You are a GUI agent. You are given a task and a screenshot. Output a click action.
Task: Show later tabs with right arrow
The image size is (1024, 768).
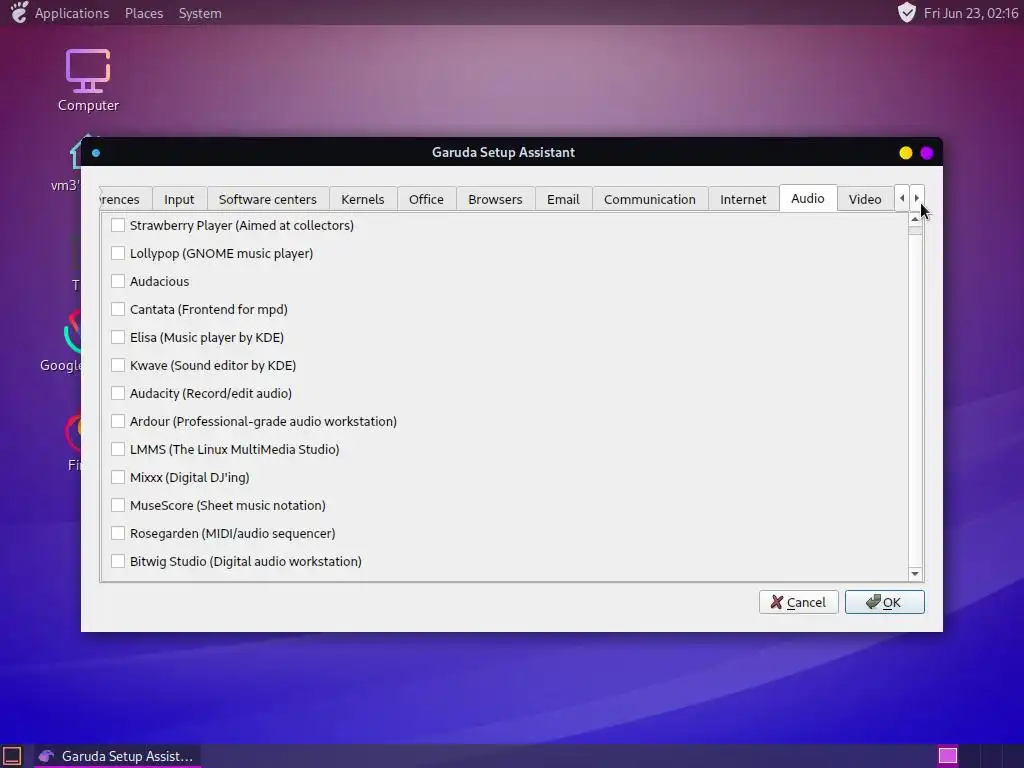click(916, 198)
